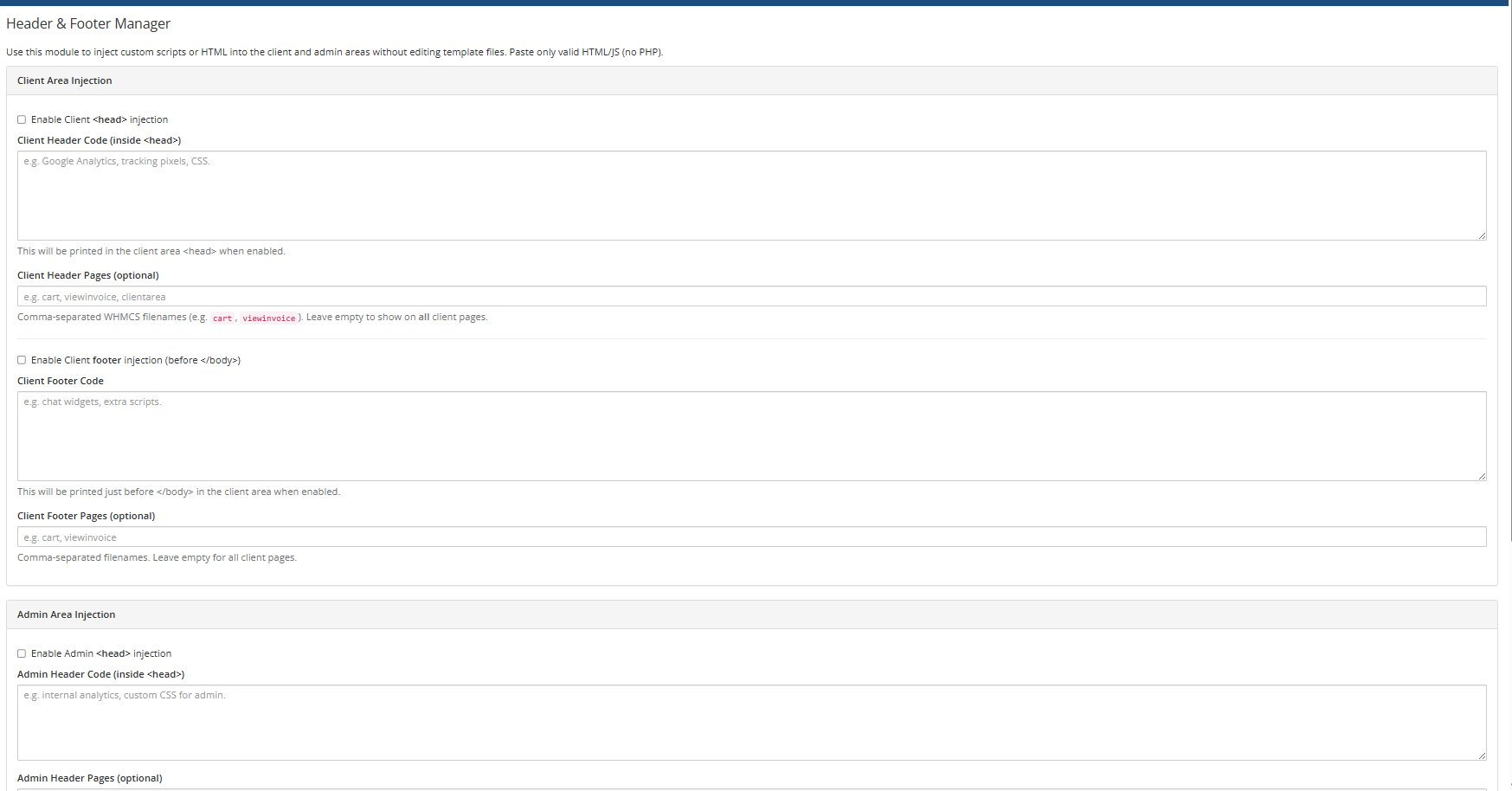This screenshot has height=791, width=1512.
Task: Click the red "viewinvoice" code example
Action: [268, 318]
